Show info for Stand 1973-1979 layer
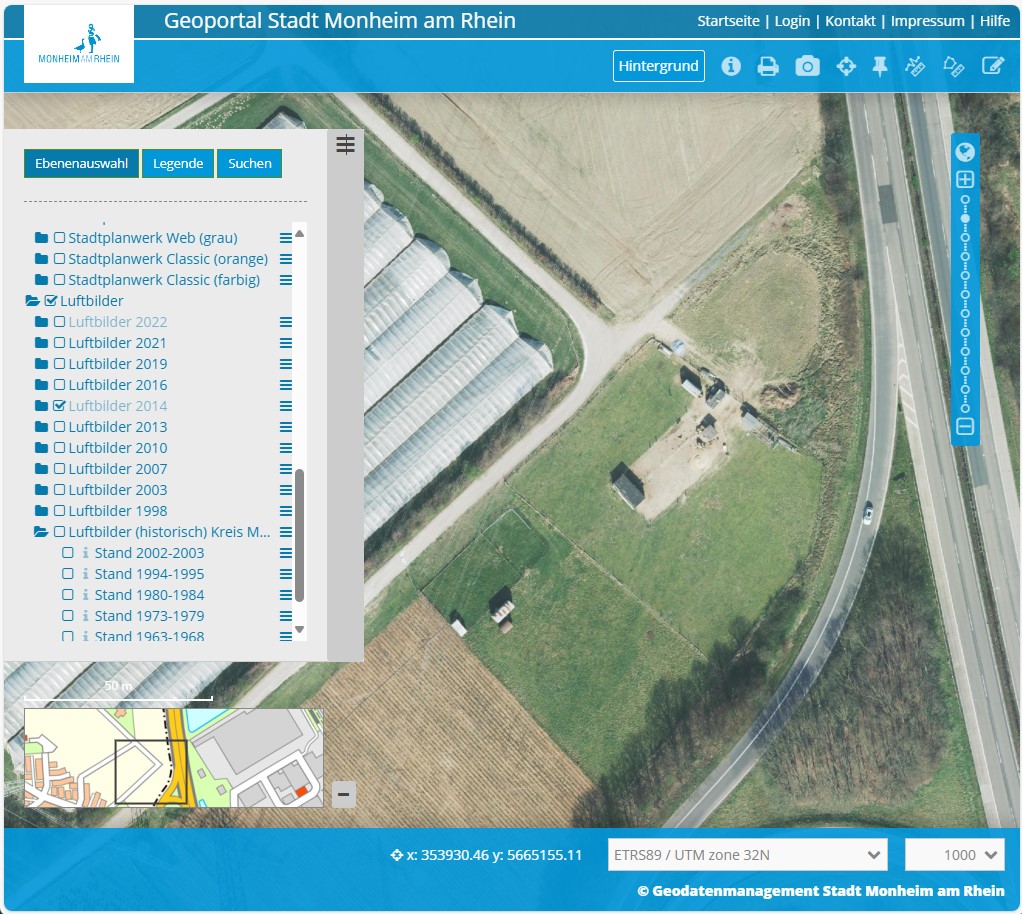 85,615
